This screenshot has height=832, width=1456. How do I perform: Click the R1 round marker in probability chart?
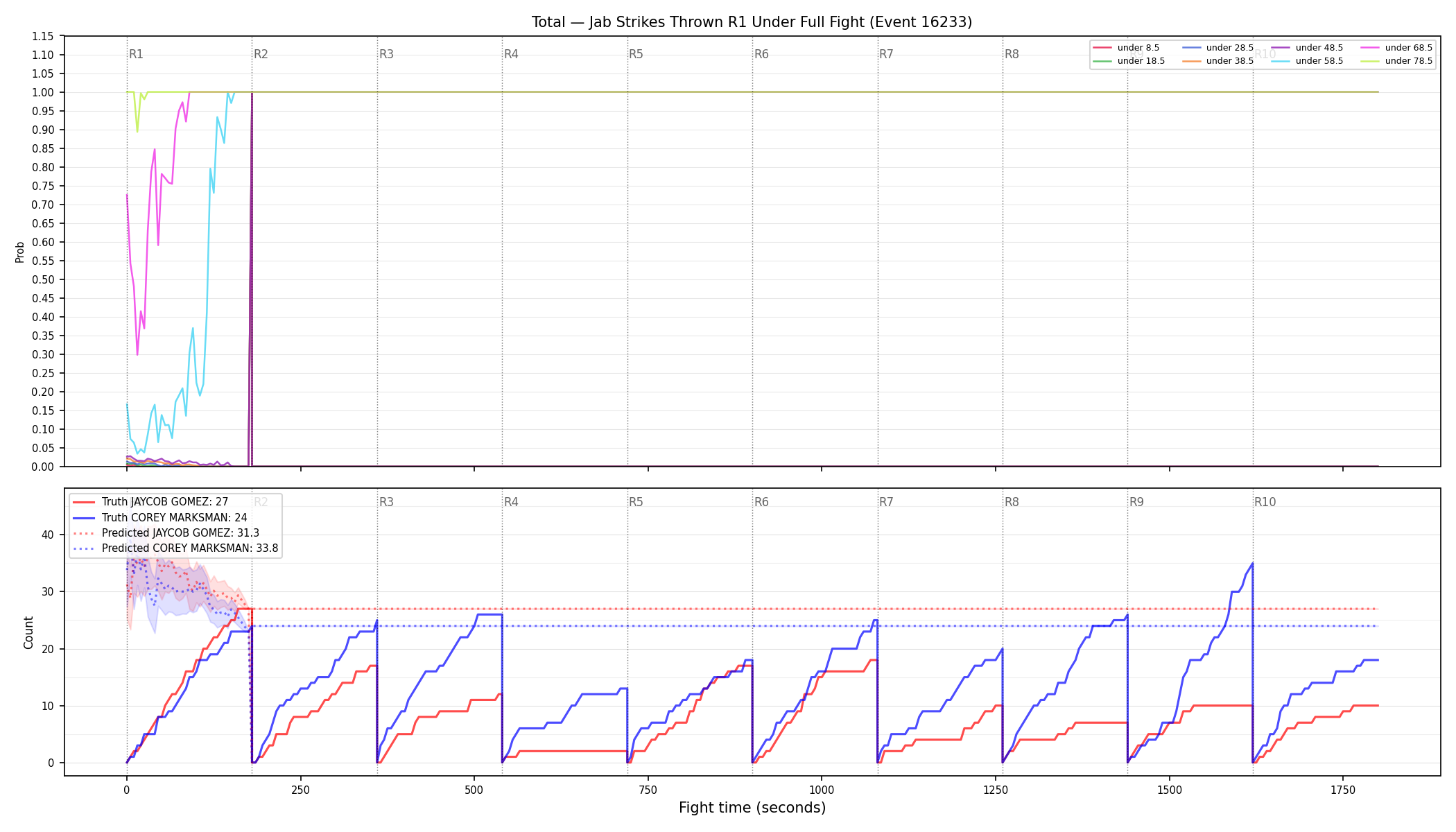pyautogui.click(x=136, y=54)
